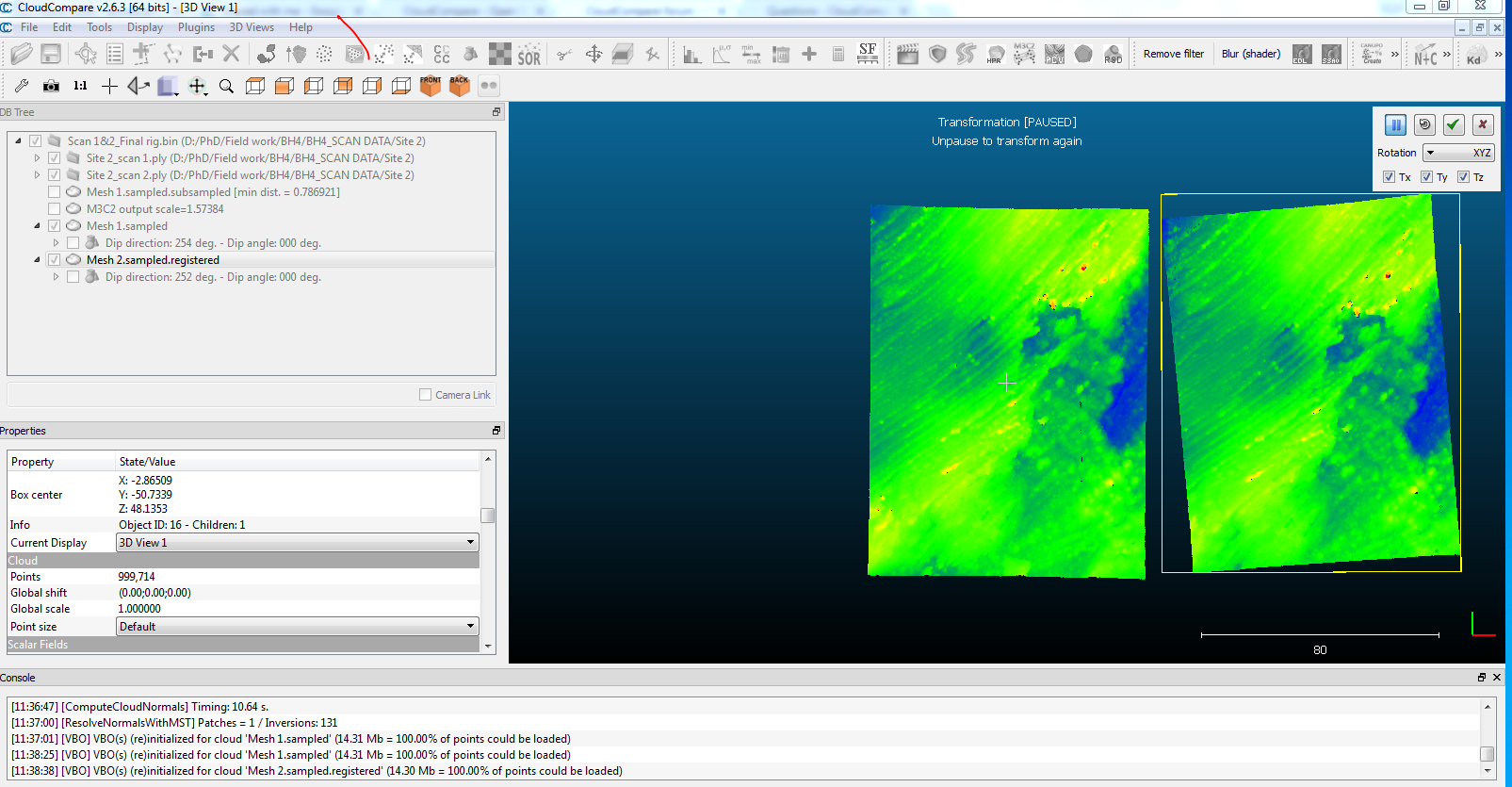Click the CC label connected components icon

[442, 54]
